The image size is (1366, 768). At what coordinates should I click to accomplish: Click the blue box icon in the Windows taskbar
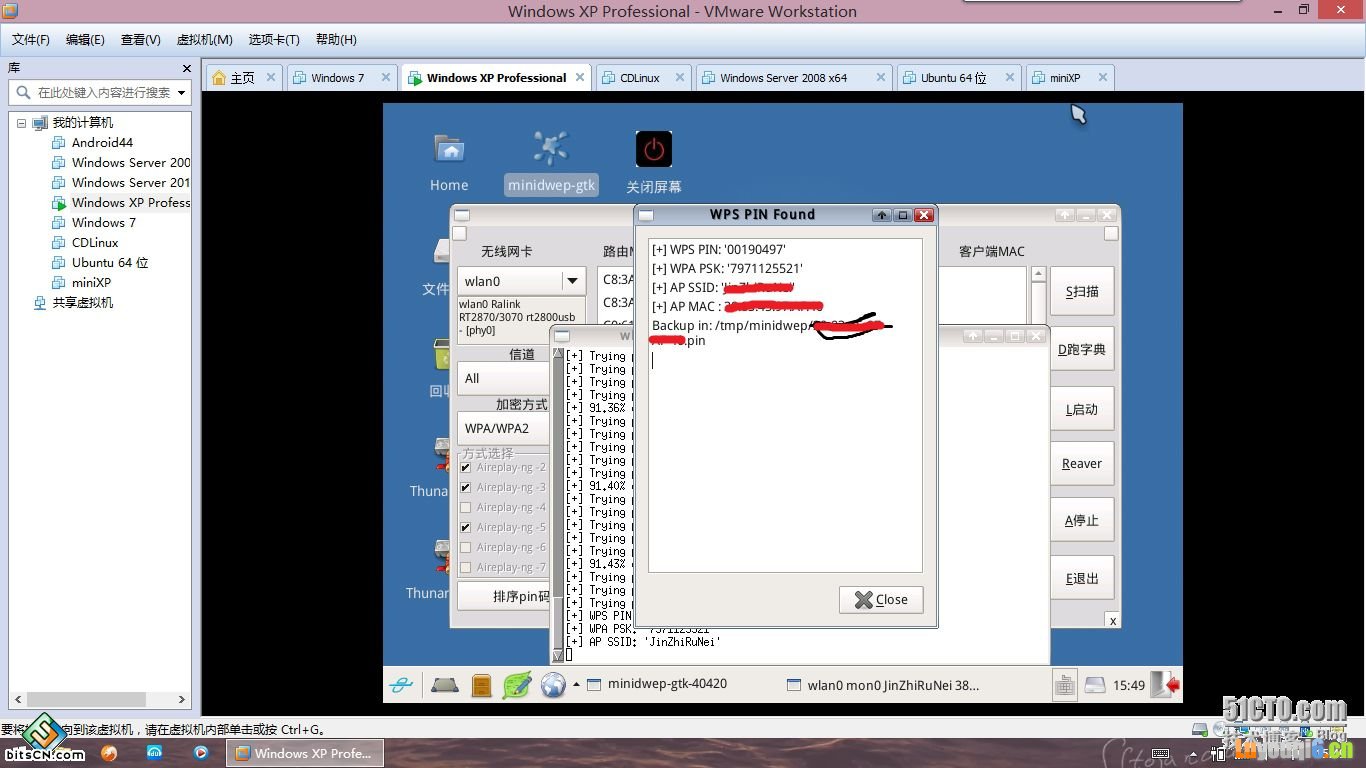(x=155, y=753)
